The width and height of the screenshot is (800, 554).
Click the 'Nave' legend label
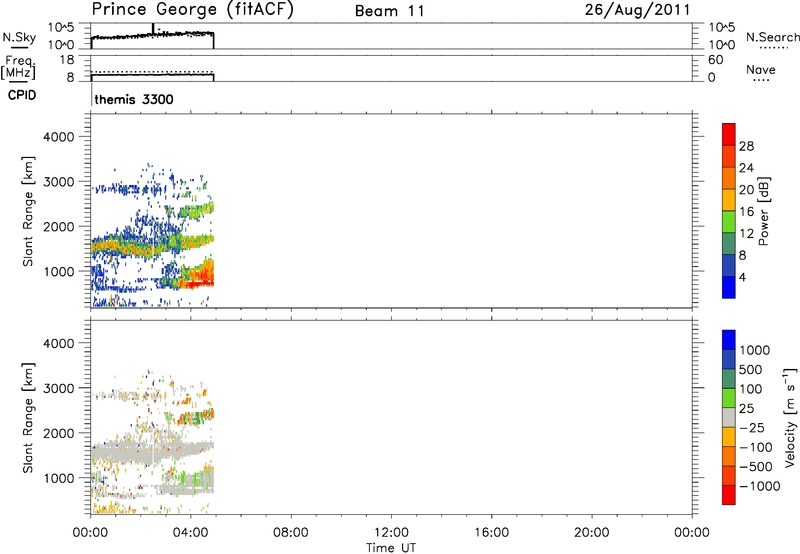point(761,69)
